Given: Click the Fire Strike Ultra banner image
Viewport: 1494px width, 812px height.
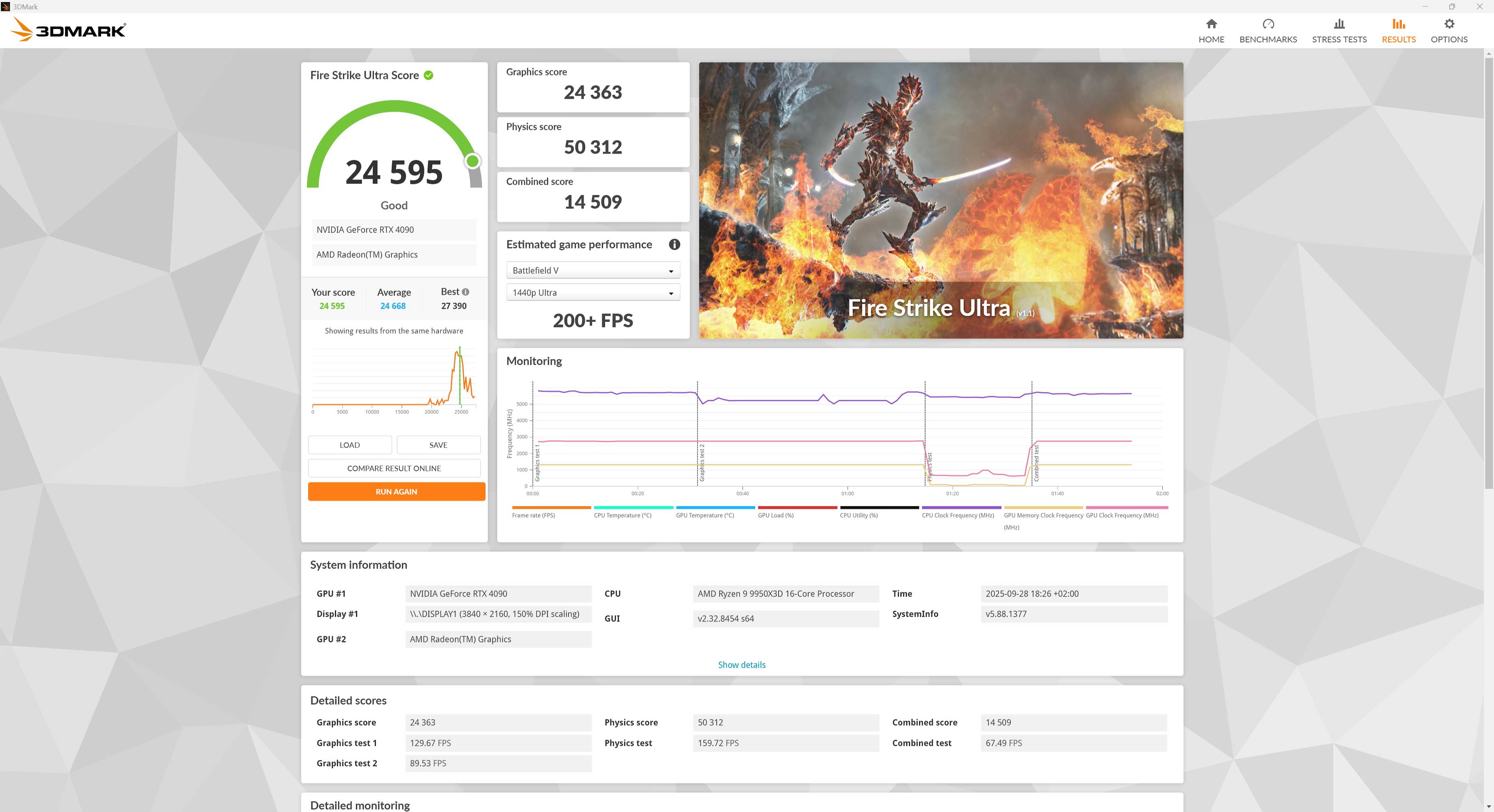Looking at the screenshot, I should tap(940, 200).
